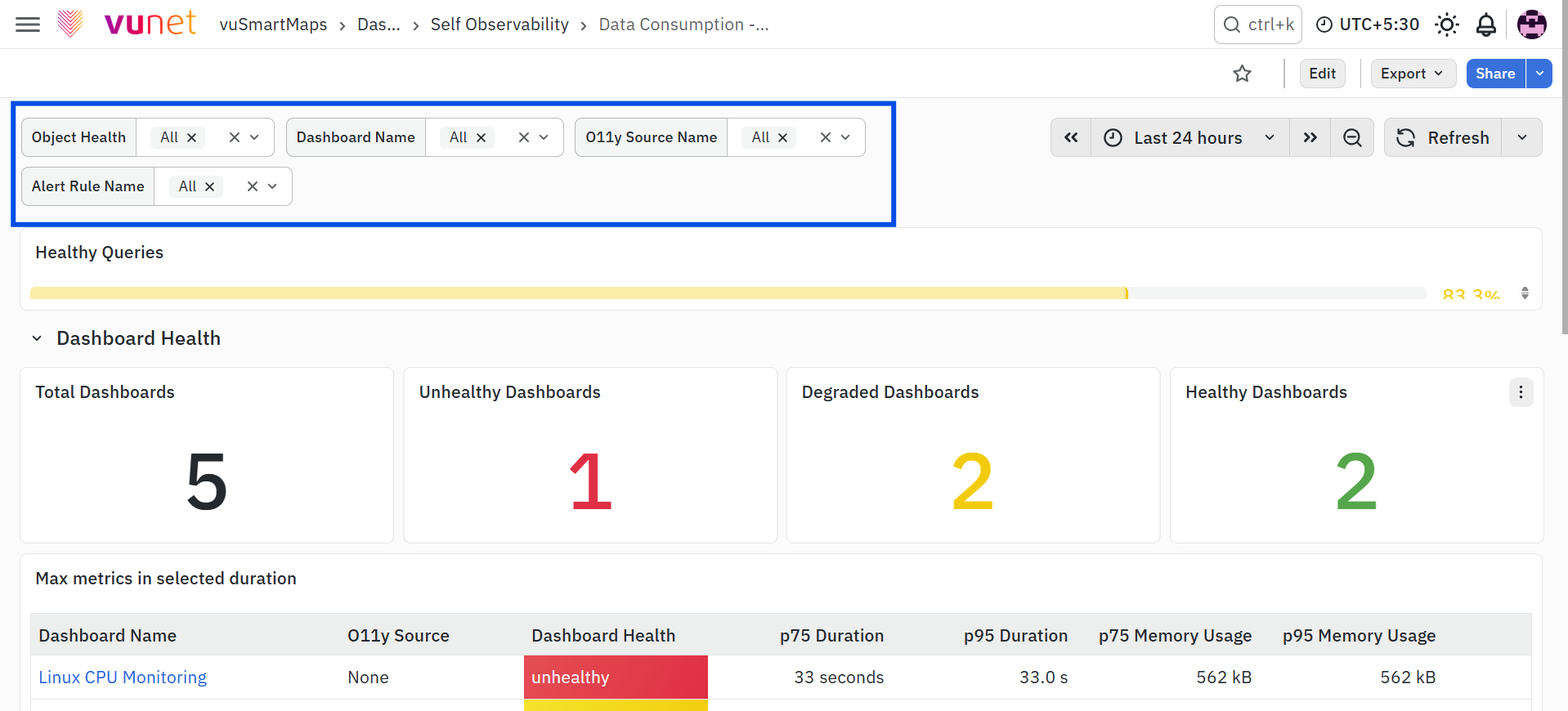Click the Healthy Queries sort arrows
This screenshot has height=711, width=1568.
coord(1525,293)
